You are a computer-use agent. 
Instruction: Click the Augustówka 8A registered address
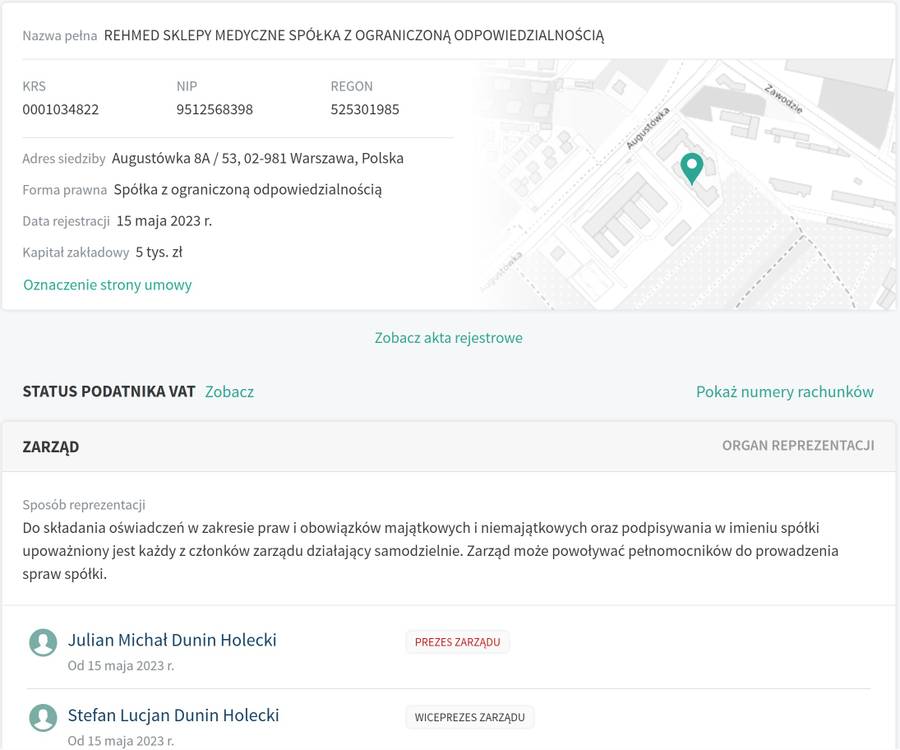[257, 158]
